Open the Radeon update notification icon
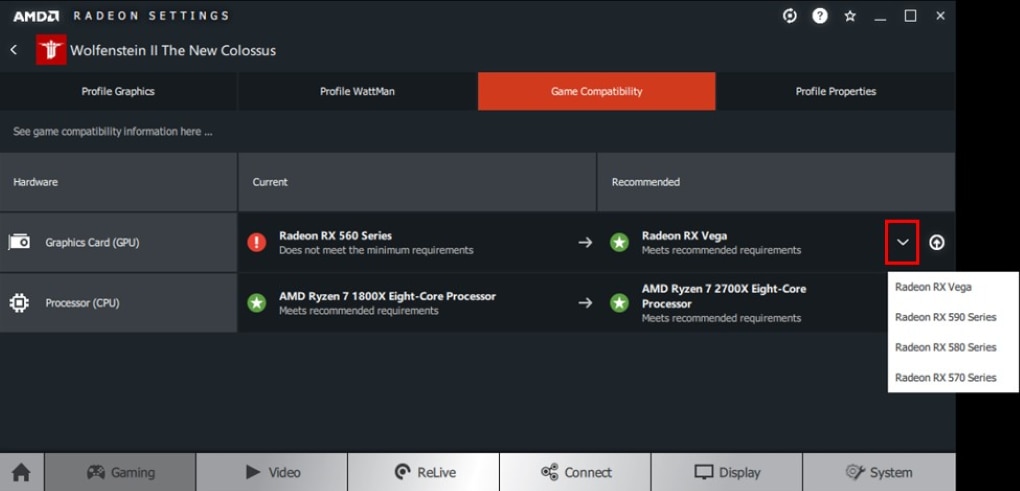The width and height of the screenshot is (1020, 491). tap(789, 16)
